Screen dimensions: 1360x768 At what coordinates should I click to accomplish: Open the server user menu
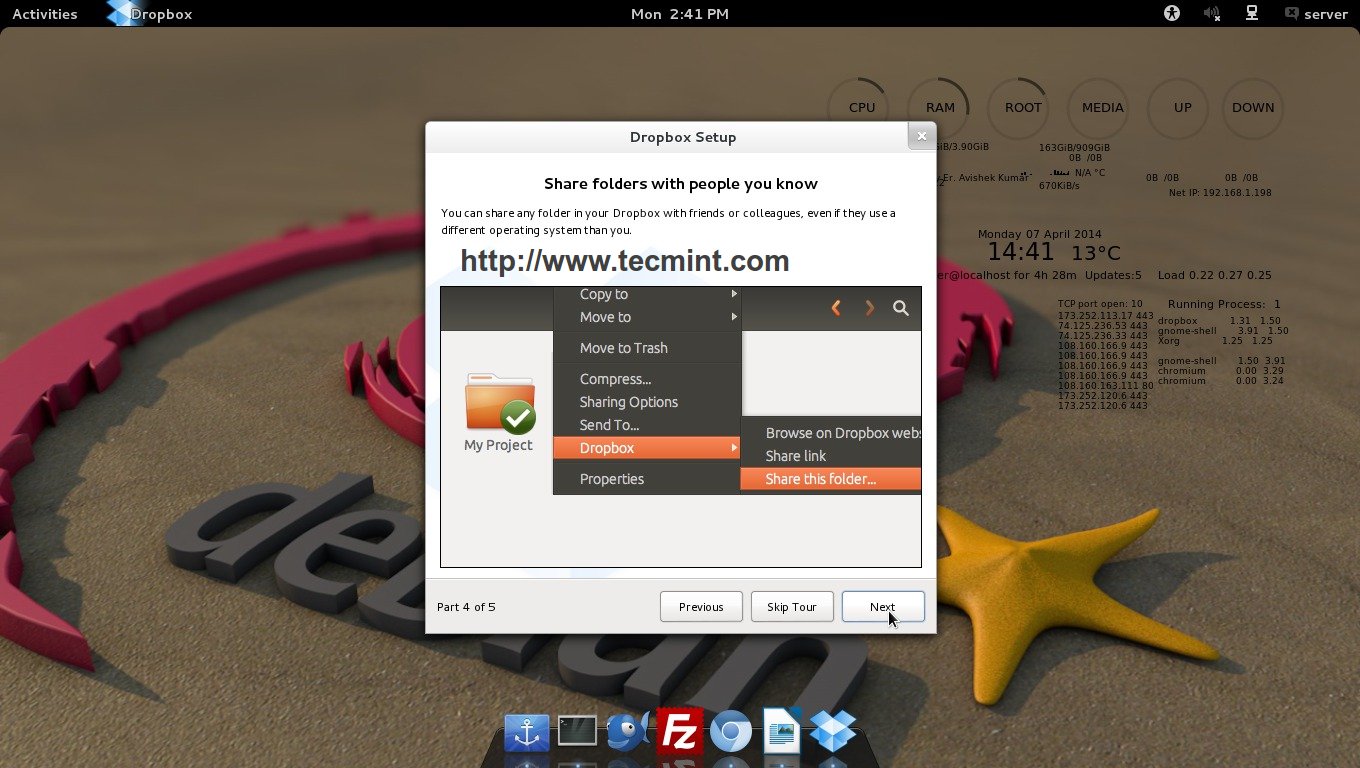coord(1316,14)
